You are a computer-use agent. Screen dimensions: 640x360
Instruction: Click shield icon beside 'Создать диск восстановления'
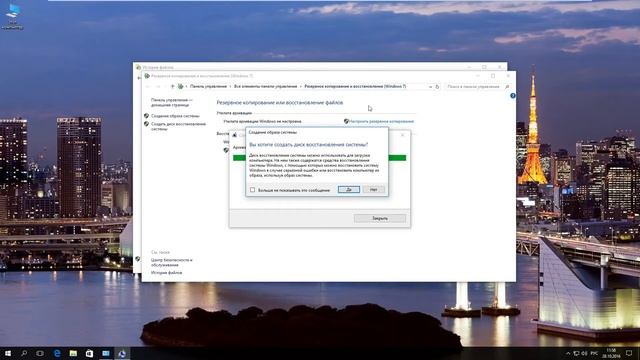tap(147, 124)
